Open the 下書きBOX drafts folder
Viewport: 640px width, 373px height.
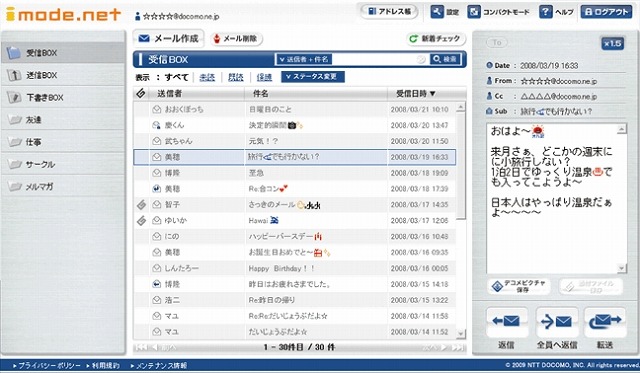[x=63, y=98]
